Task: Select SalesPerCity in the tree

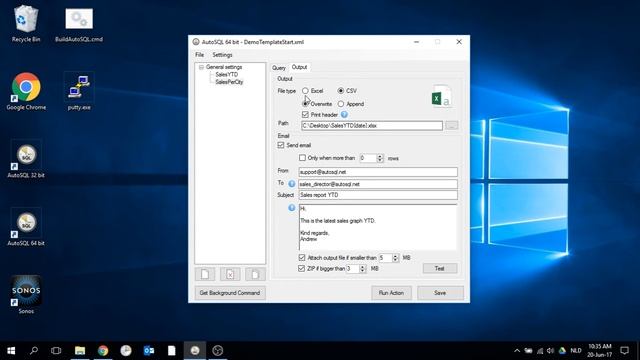Action: tap(229, 82)
